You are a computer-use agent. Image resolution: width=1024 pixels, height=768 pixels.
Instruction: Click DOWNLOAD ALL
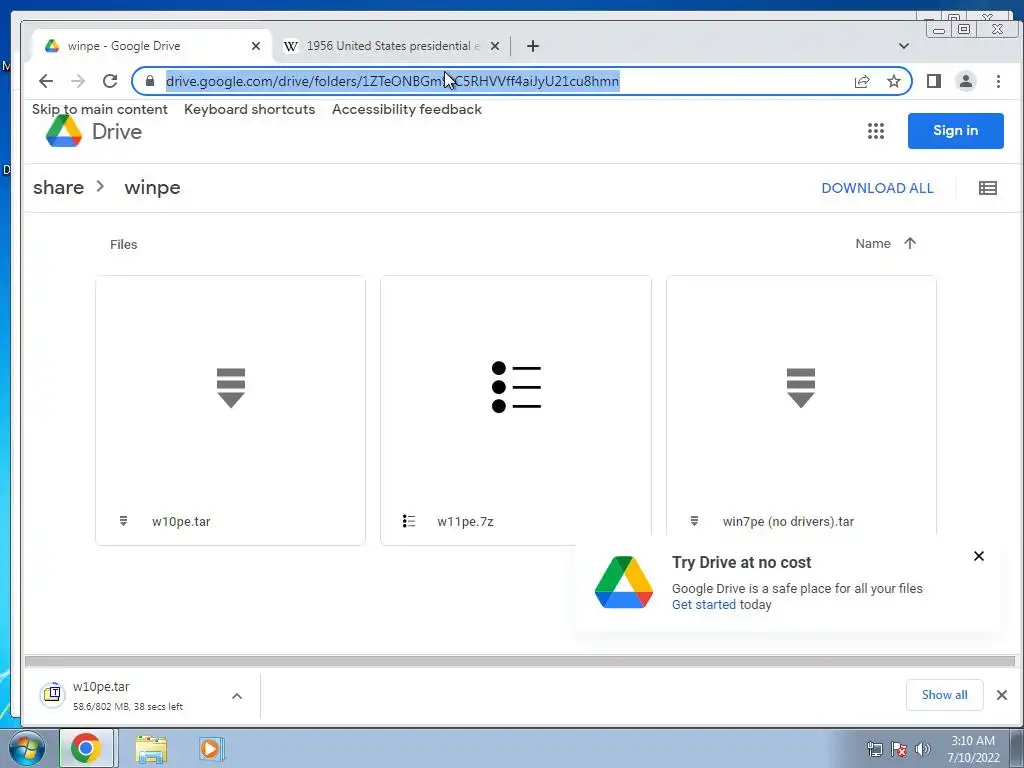click(x=877, y=188)
